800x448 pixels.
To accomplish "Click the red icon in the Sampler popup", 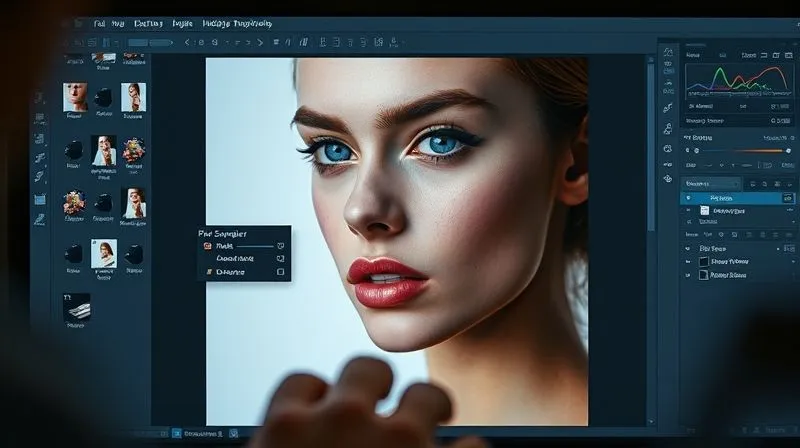I will point(208,246).
